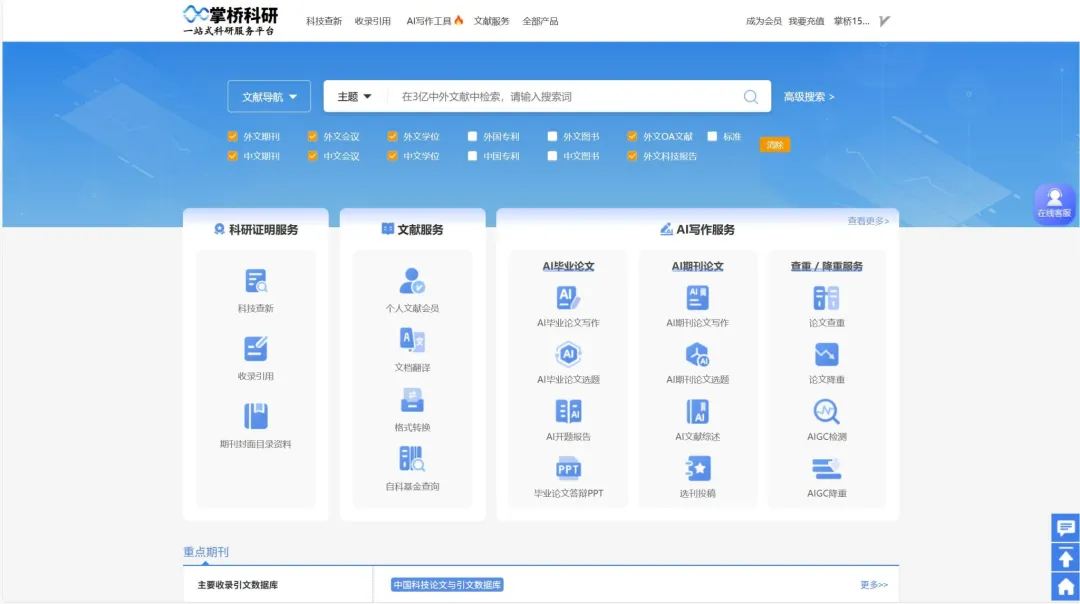Open the 主题 search field dropdown
Image resolution: width=1080 pixels, height=604 pixels.
click(x=354, y=97)
